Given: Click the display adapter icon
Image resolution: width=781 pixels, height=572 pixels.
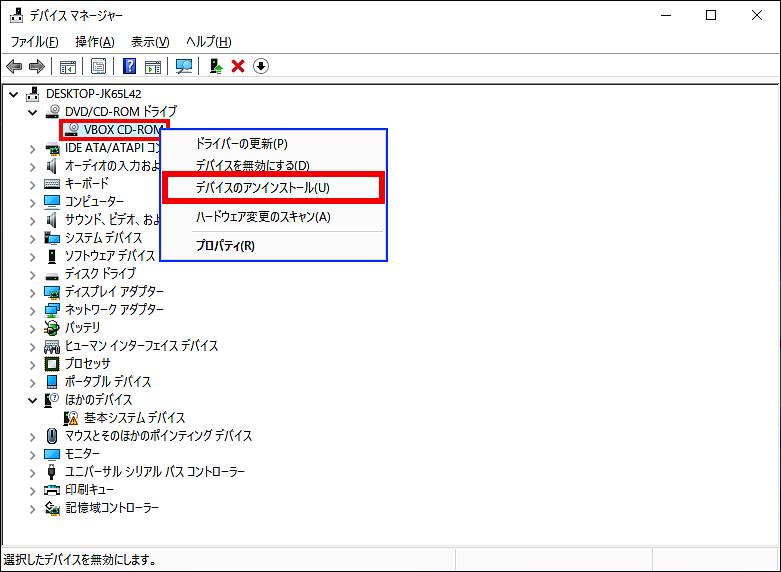Looking at the screenshot, I should pyautogui.click(x=52, y=292).
